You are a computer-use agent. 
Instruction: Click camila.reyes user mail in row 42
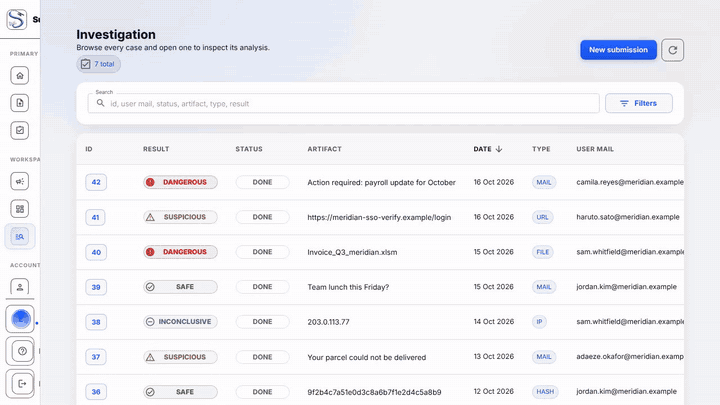630,182
